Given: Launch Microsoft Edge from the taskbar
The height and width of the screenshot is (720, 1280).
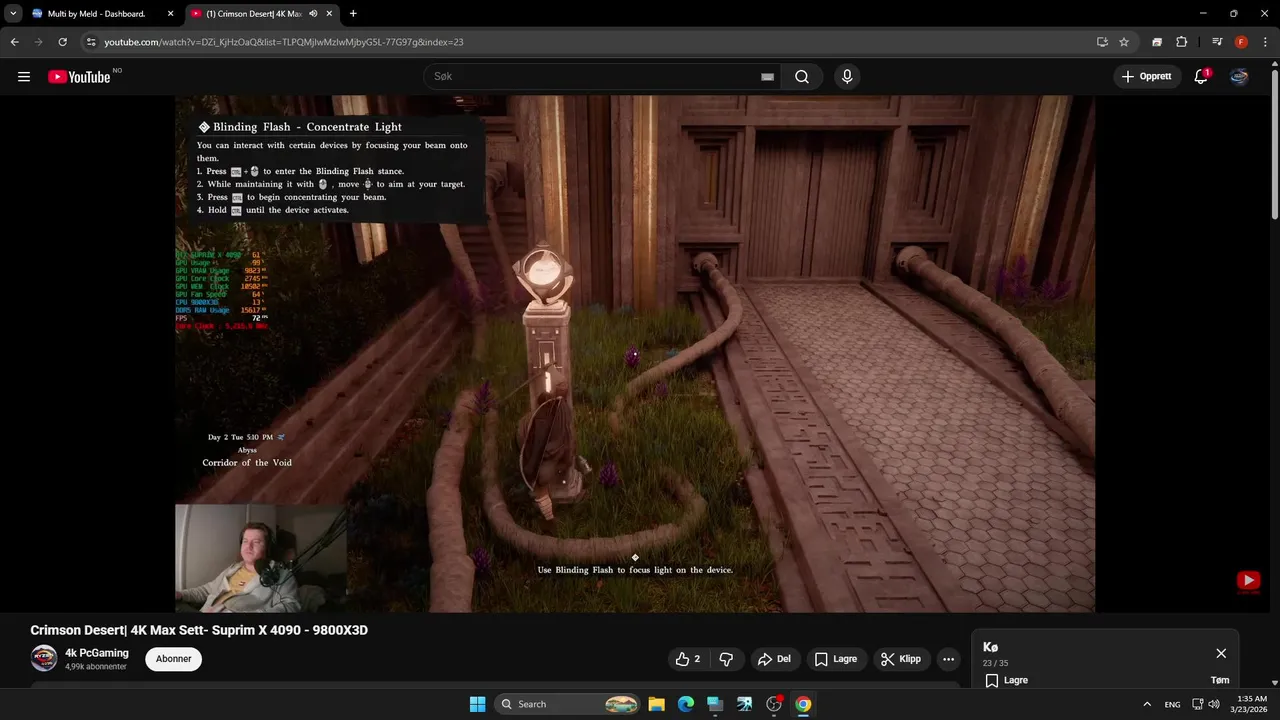Looking at the screenshot, I should [x=686, y=704].
